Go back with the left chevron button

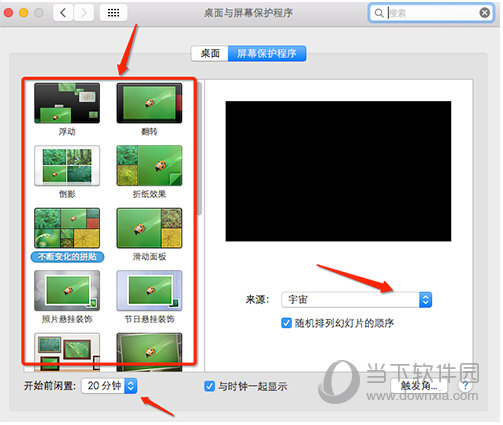(x=63, y=13)
